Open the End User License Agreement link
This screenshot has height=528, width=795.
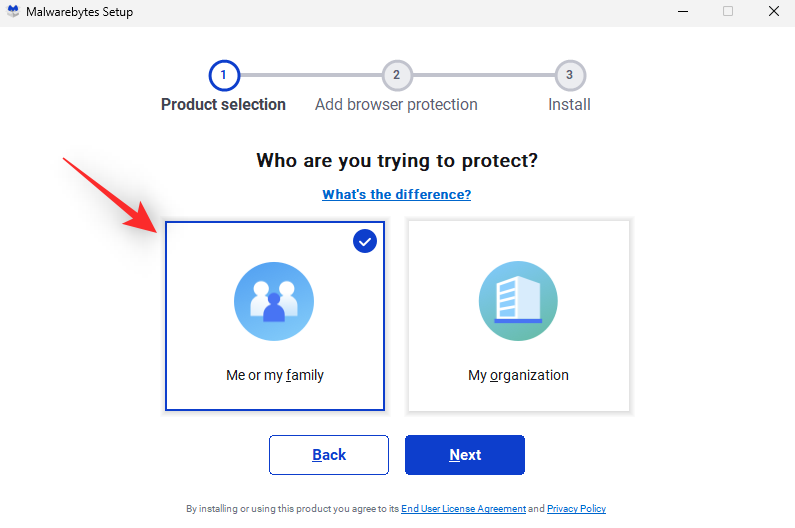[x=463, y=509]
